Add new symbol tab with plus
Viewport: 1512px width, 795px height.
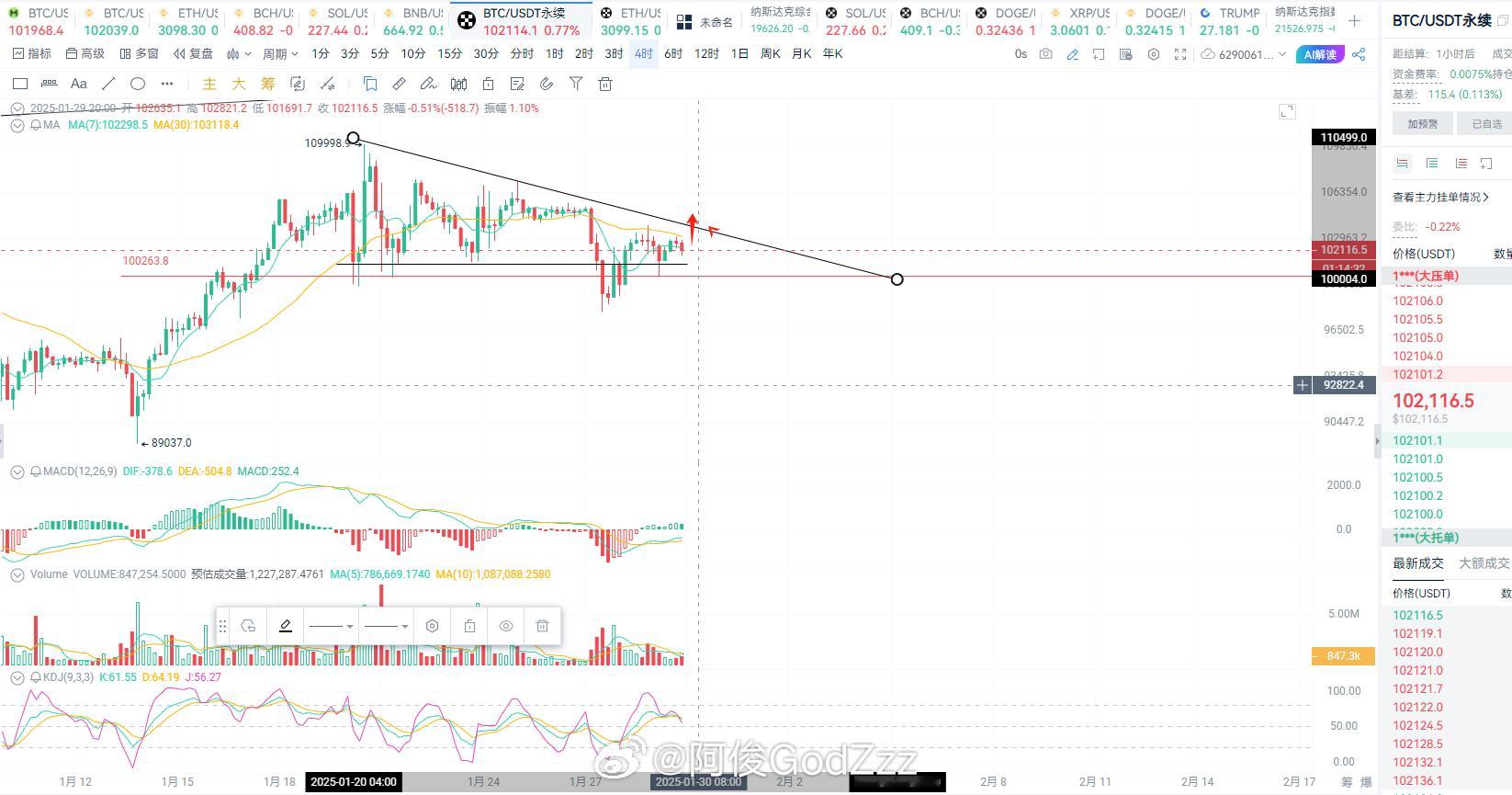click(x=1354, y=20)
